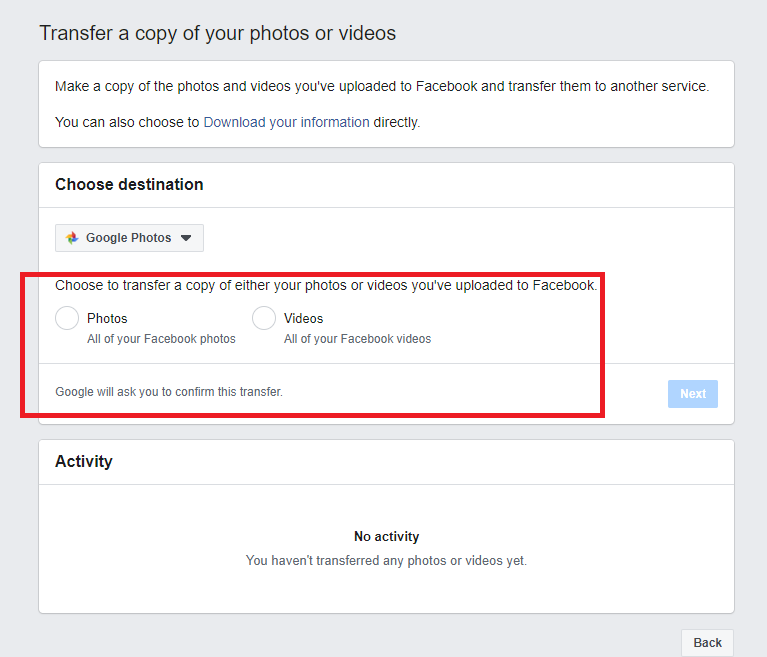Image resolution: width=767 pixels, height=657 pixels.
Task: Click the 'Choose to transfer a copy' instruction
Action: point(326,285)
